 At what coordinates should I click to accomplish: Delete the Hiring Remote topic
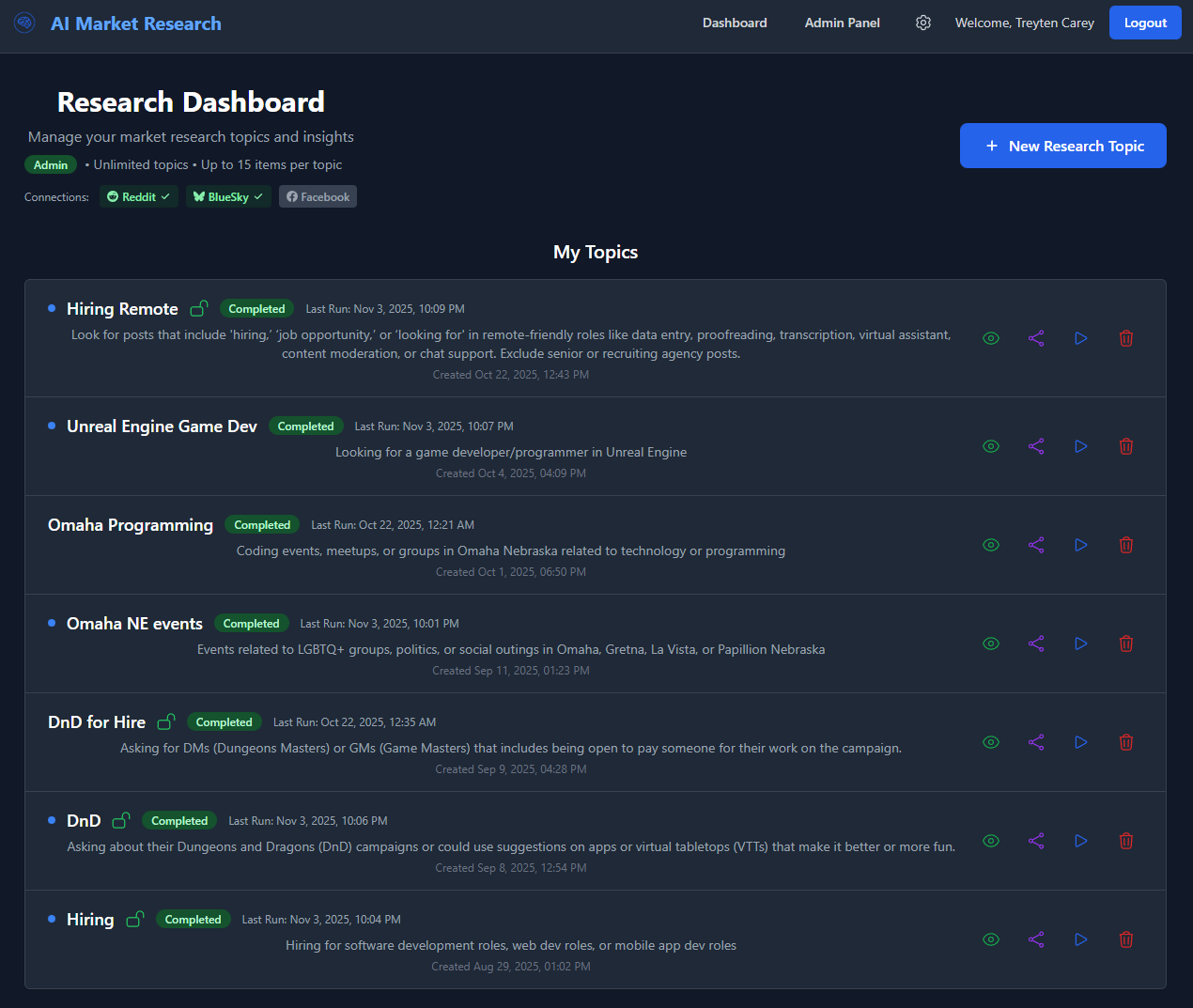(x=1126, y=338)
